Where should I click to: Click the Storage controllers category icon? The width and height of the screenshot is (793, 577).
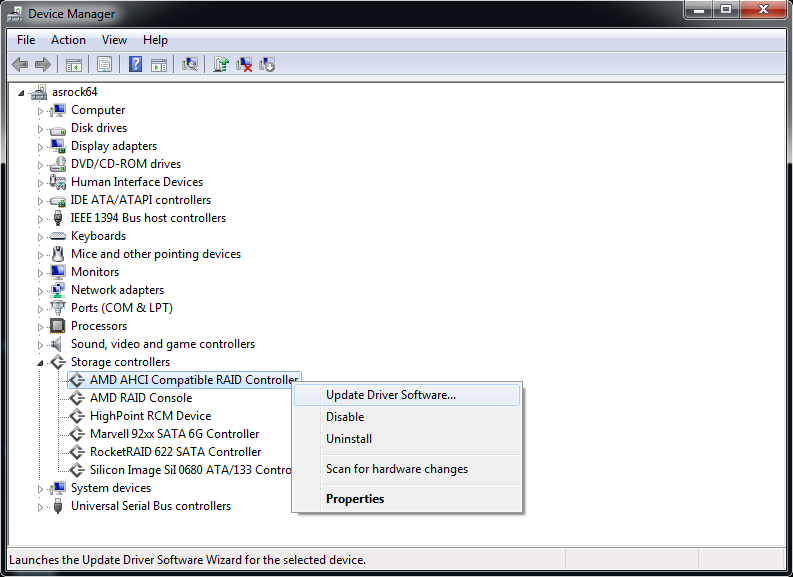(58, 362)
